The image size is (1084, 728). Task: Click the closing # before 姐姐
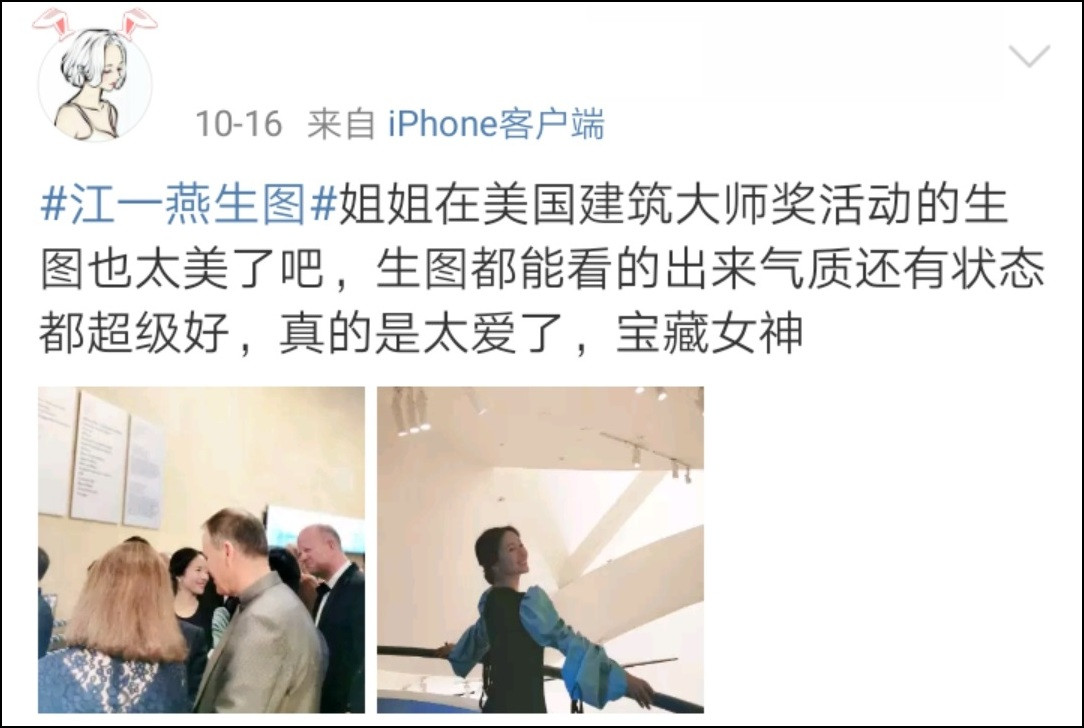pos(324,205)
